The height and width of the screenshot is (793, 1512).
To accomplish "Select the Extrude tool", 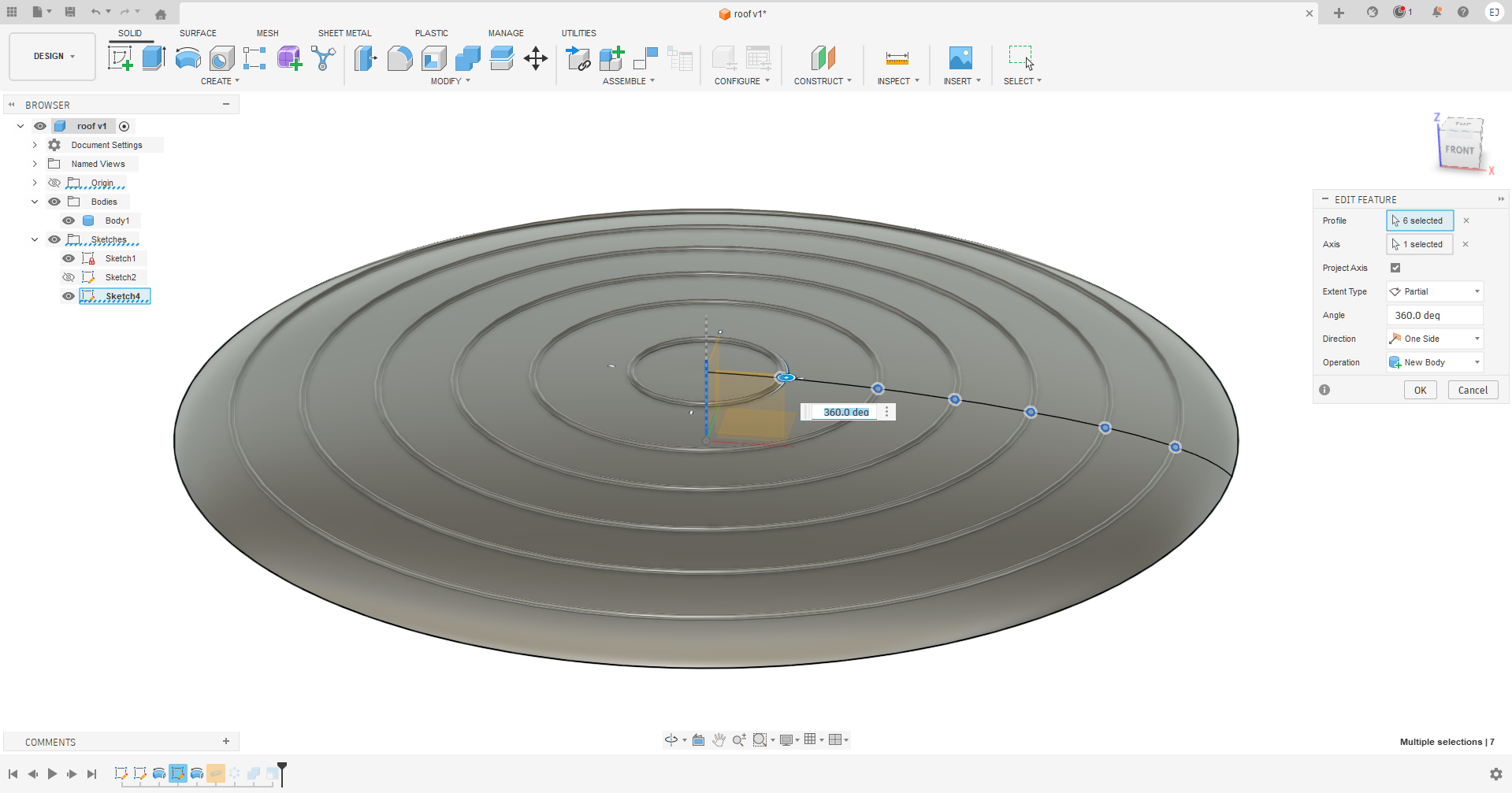I will [154, 58].
